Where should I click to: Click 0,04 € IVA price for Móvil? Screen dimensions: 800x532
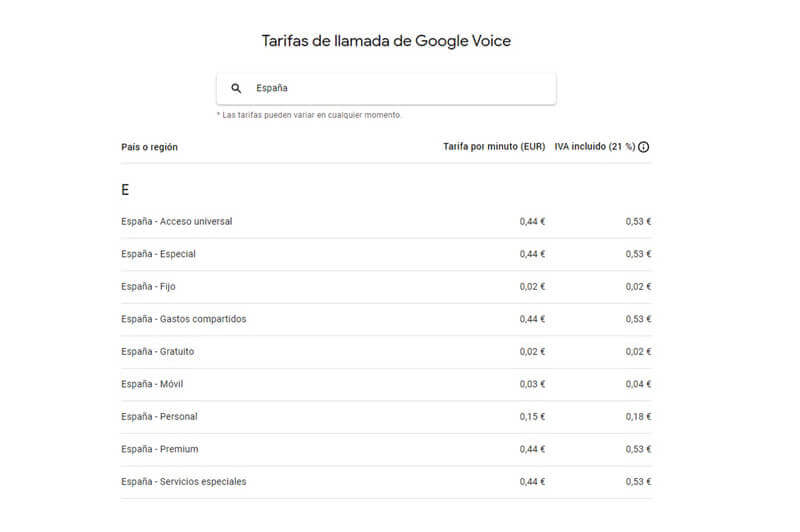coord(638,384)
